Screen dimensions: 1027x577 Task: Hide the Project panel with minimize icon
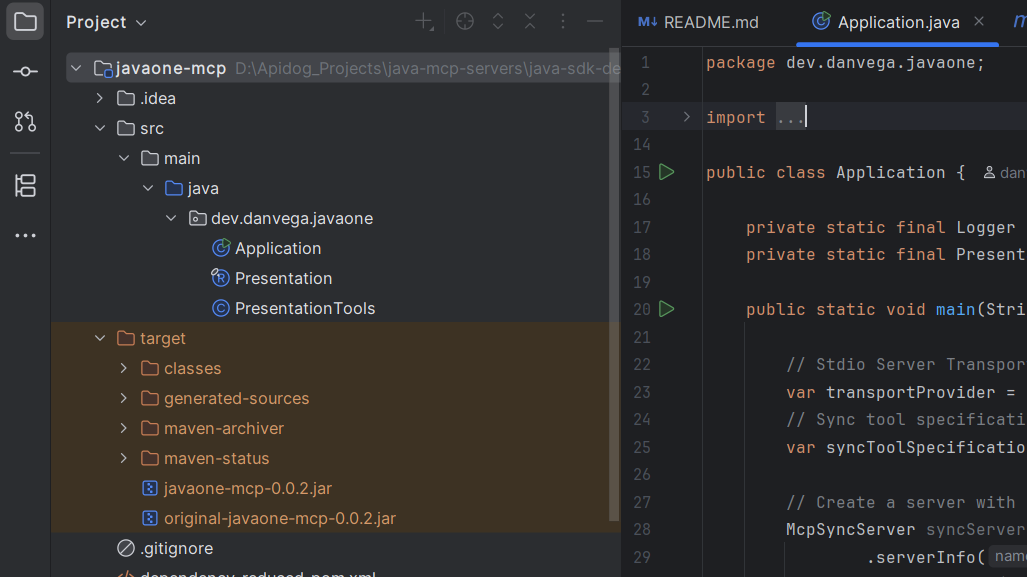click(595, 22)
